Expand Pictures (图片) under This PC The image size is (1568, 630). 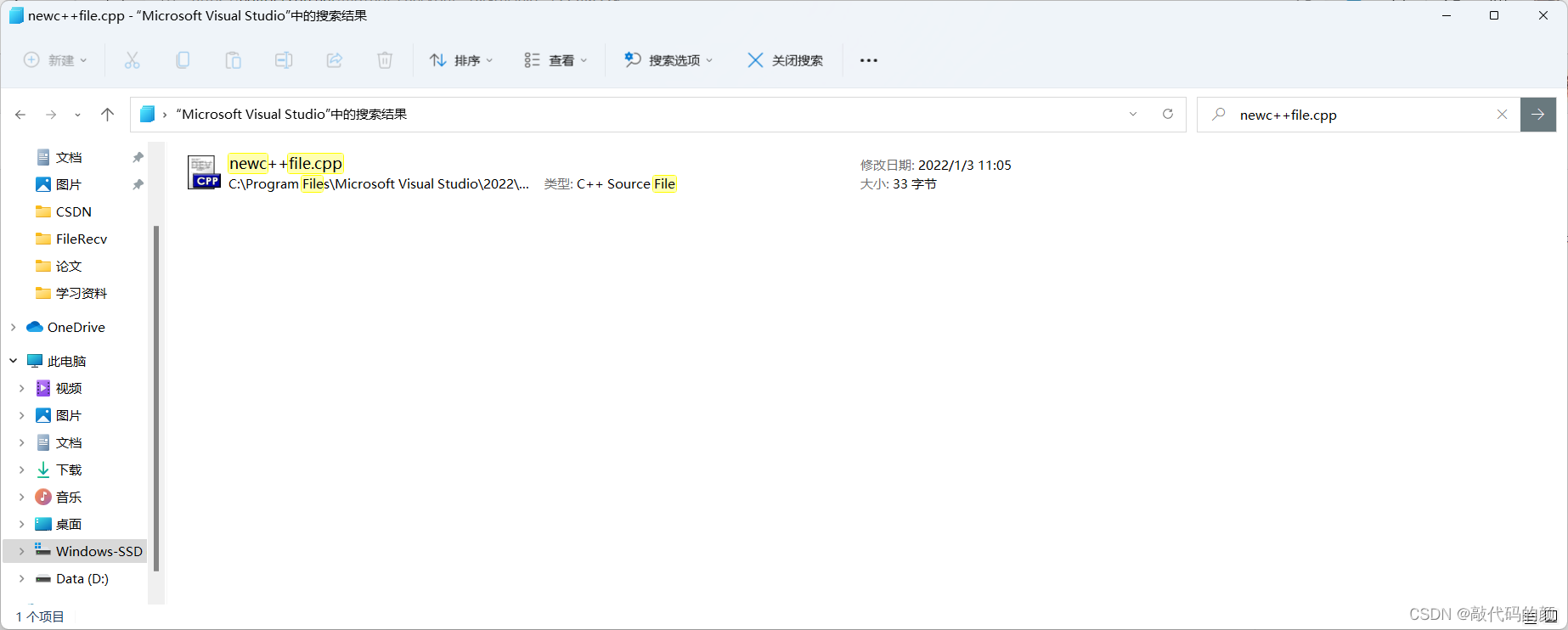[22, 416]
